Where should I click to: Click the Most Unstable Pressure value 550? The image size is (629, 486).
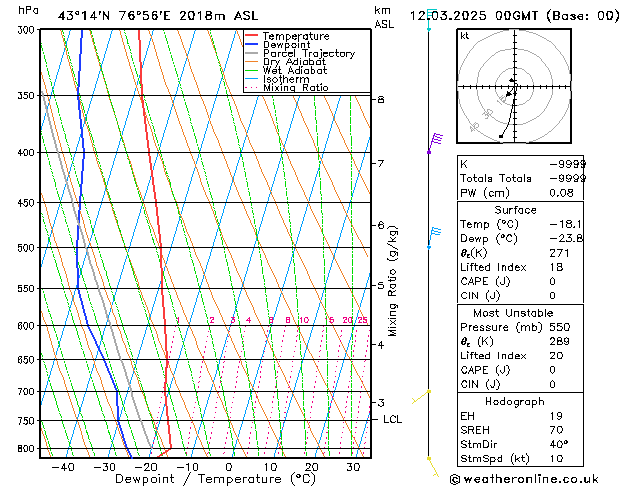coord(560,327)
